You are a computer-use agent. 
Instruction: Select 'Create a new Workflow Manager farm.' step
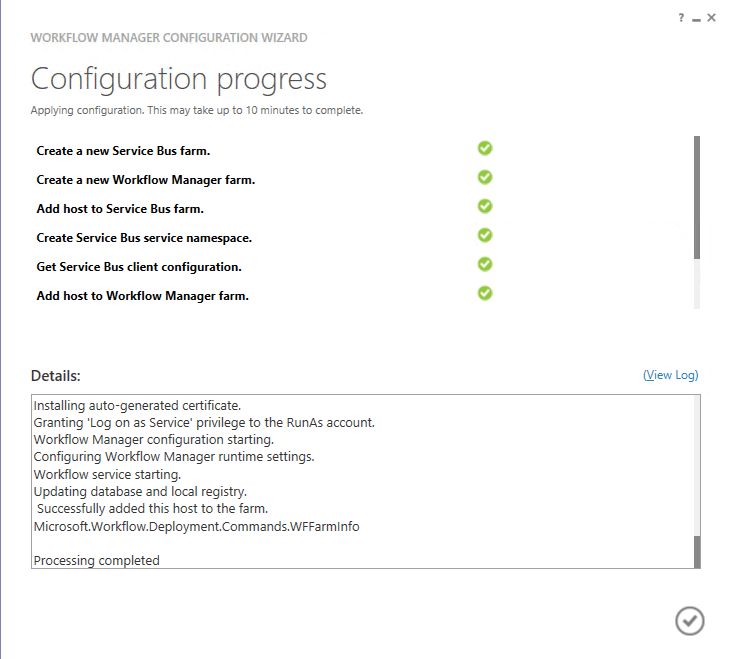146,180
